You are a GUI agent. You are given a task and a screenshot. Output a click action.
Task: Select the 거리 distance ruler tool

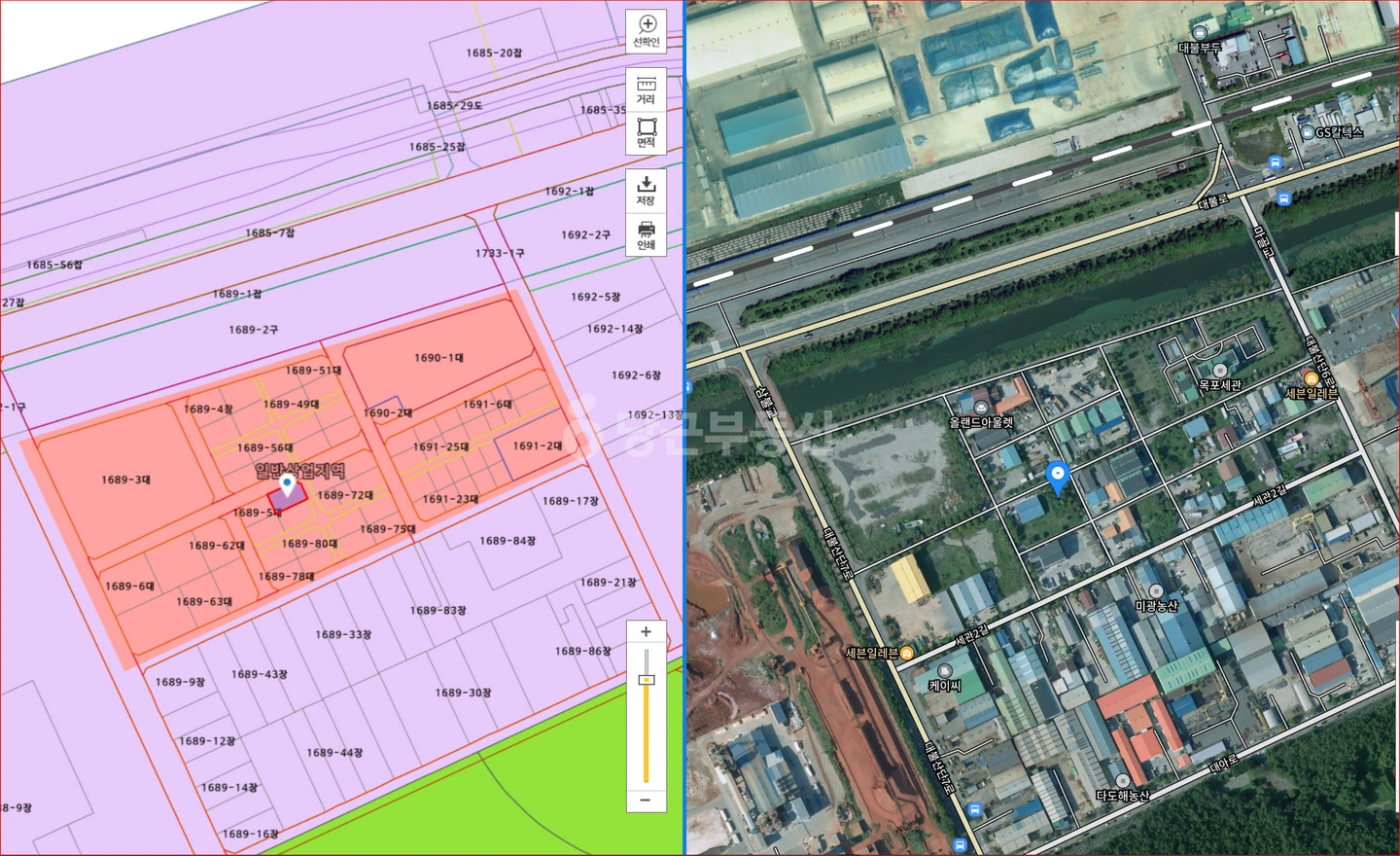(x=647, y=89)
